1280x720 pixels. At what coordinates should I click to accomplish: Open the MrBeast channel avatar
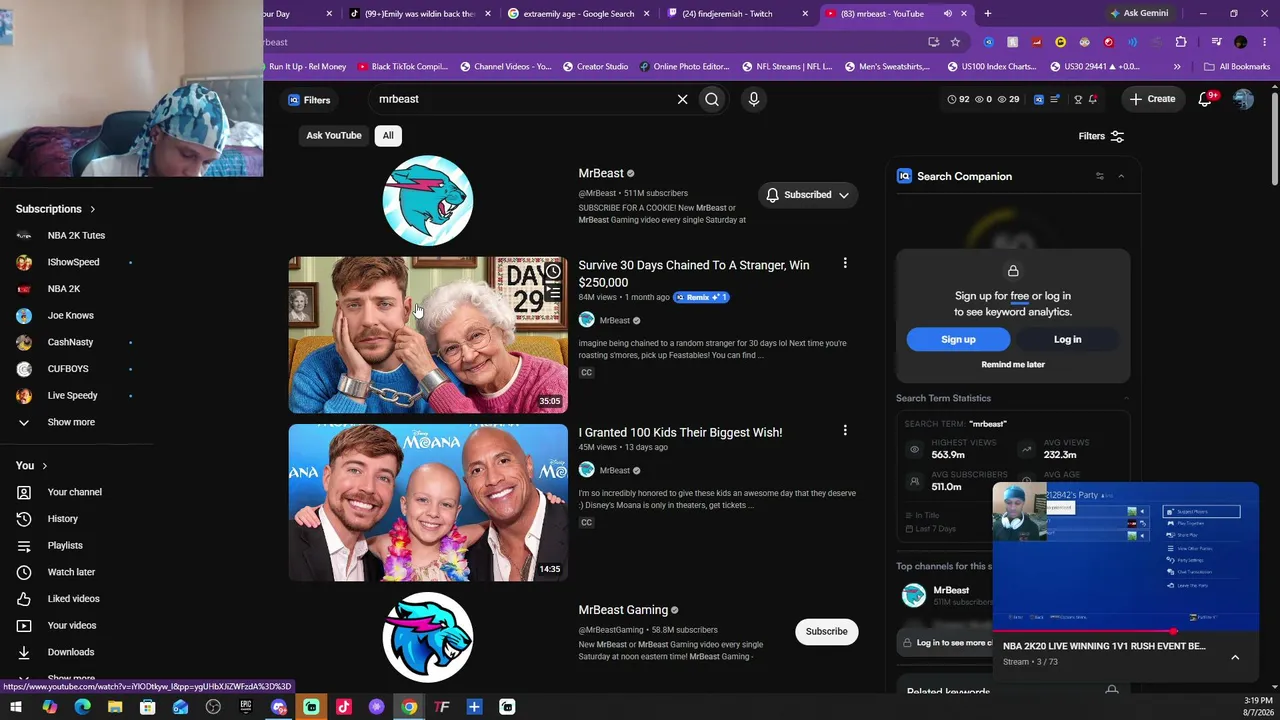pyautogui.click(x=428, y=201)
